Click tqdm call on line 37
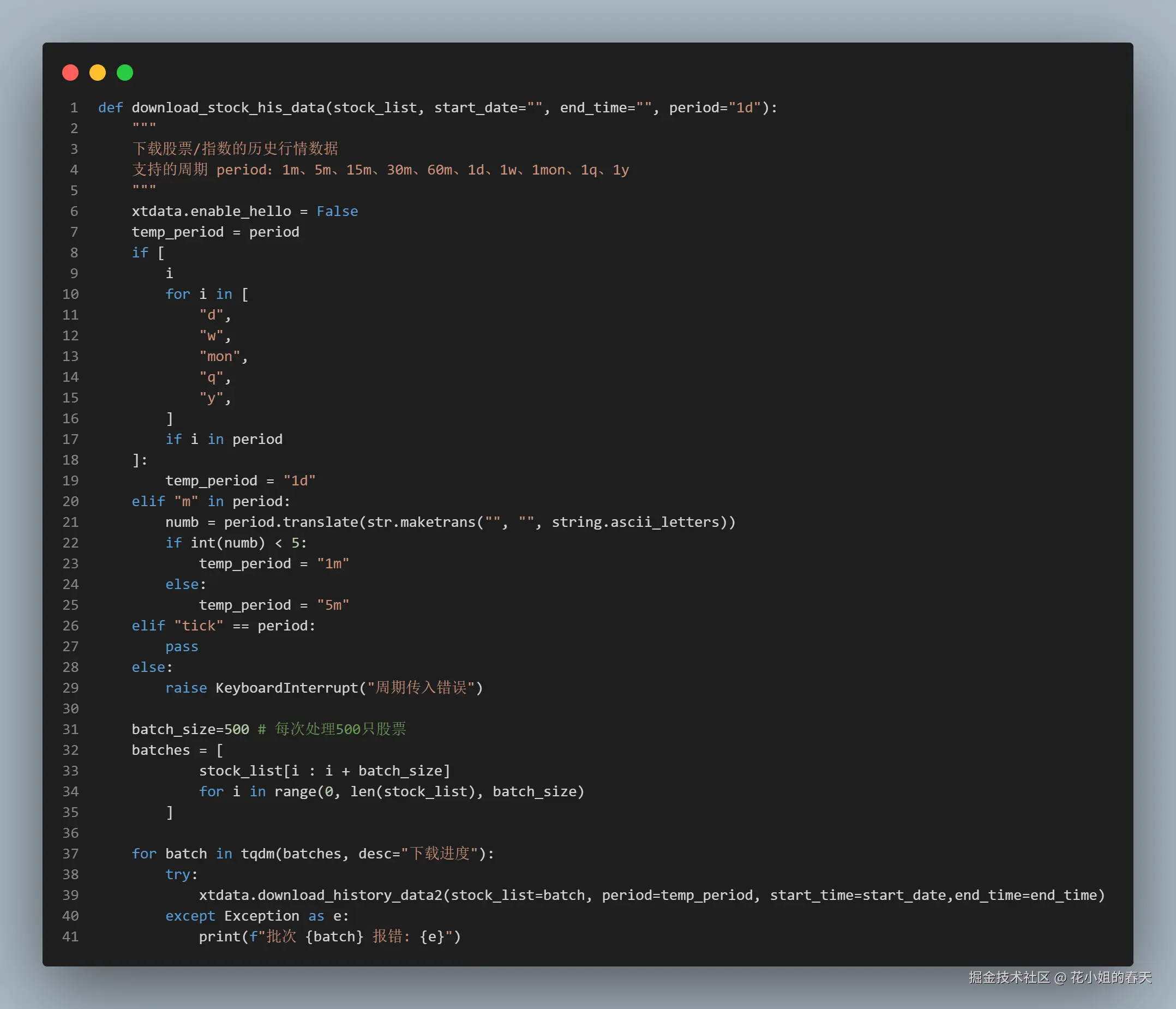The width and height of the screenshot is (1176, 1009). 257,854
